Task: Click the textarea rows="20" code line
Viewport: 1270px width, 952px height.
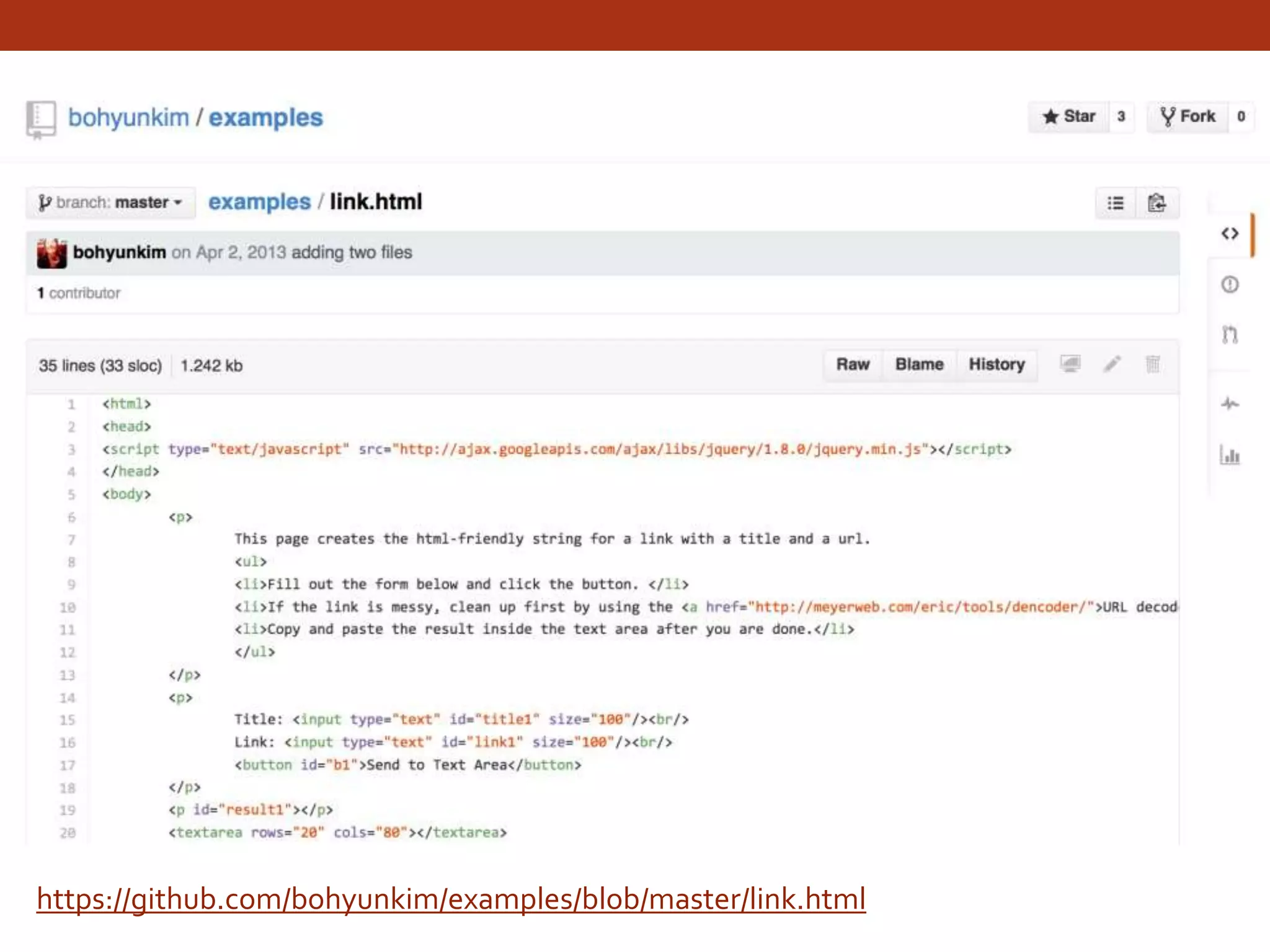Action: [x=338, y=833]
